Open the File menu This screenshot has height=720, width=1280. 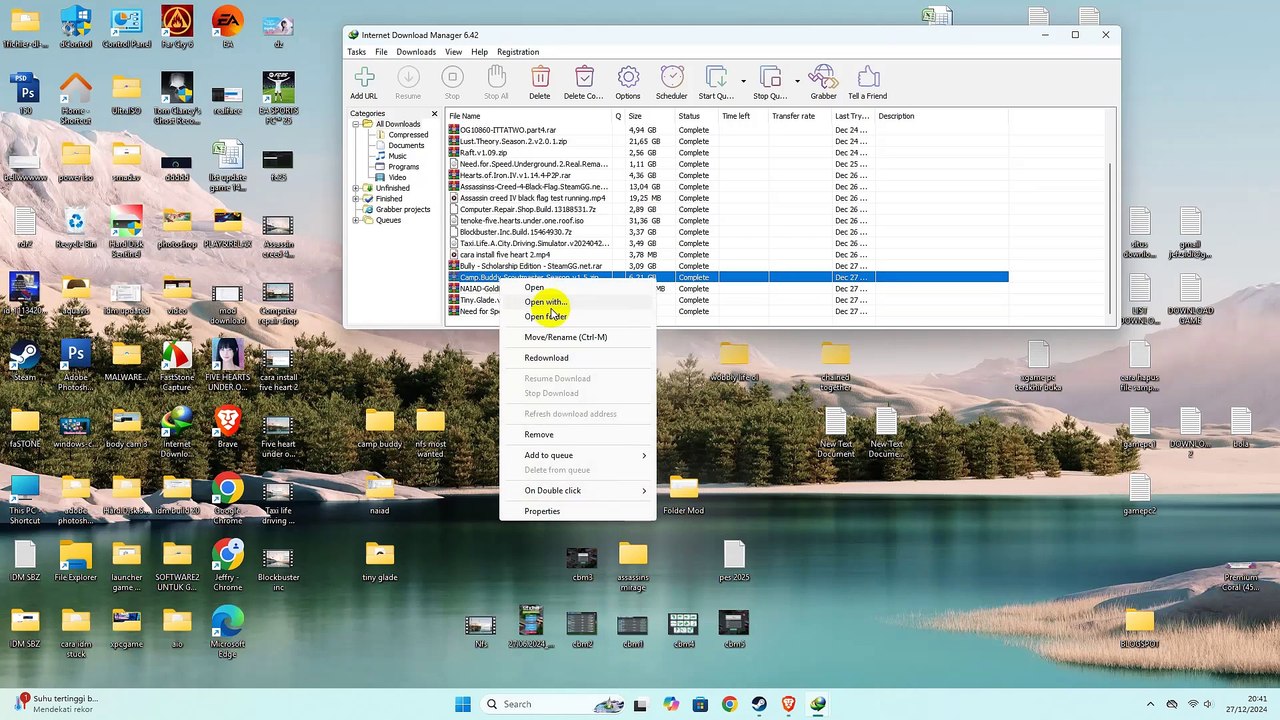click(381, 52)
